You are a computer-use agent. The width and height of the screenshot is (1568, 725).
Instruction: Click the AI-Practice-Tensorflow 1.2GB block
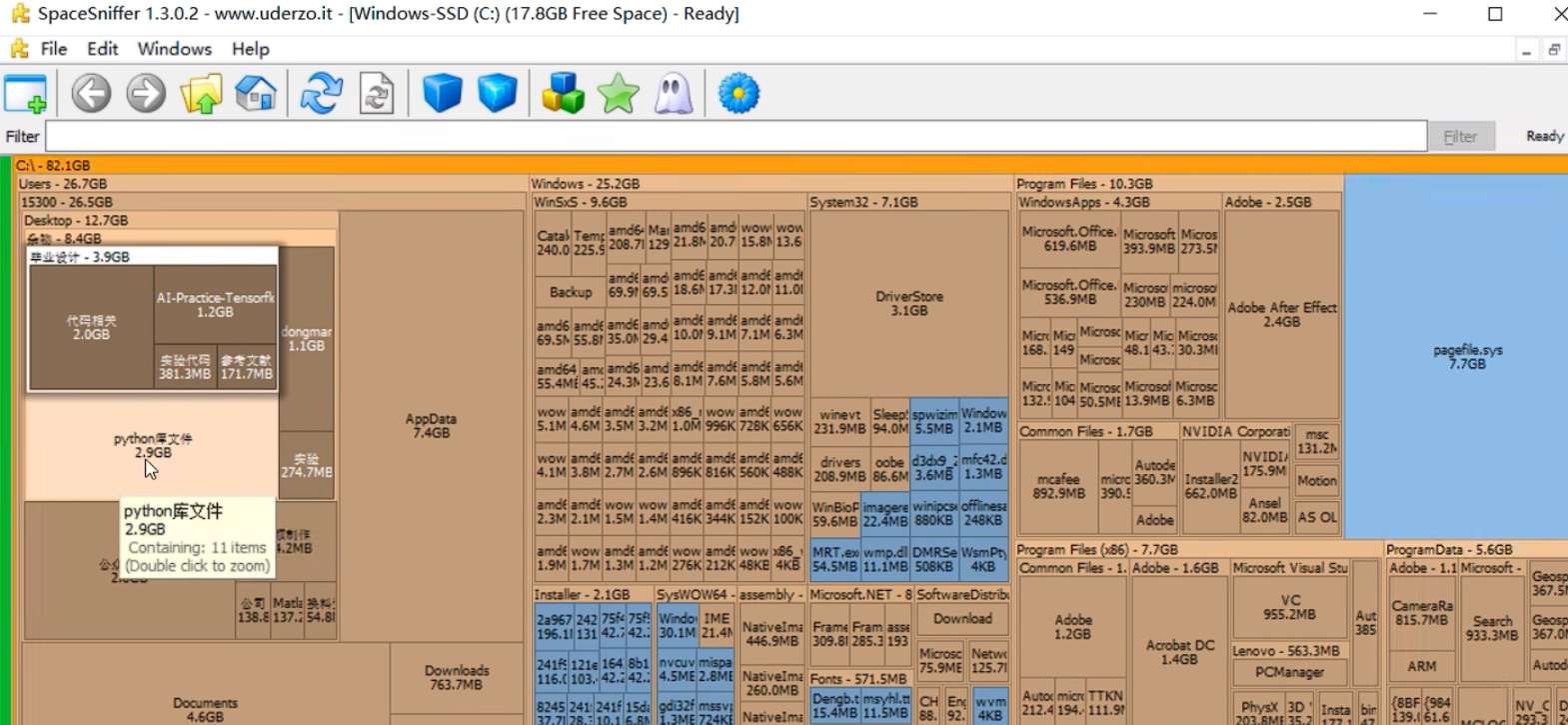pyautogui.click(x=215, y=305)
